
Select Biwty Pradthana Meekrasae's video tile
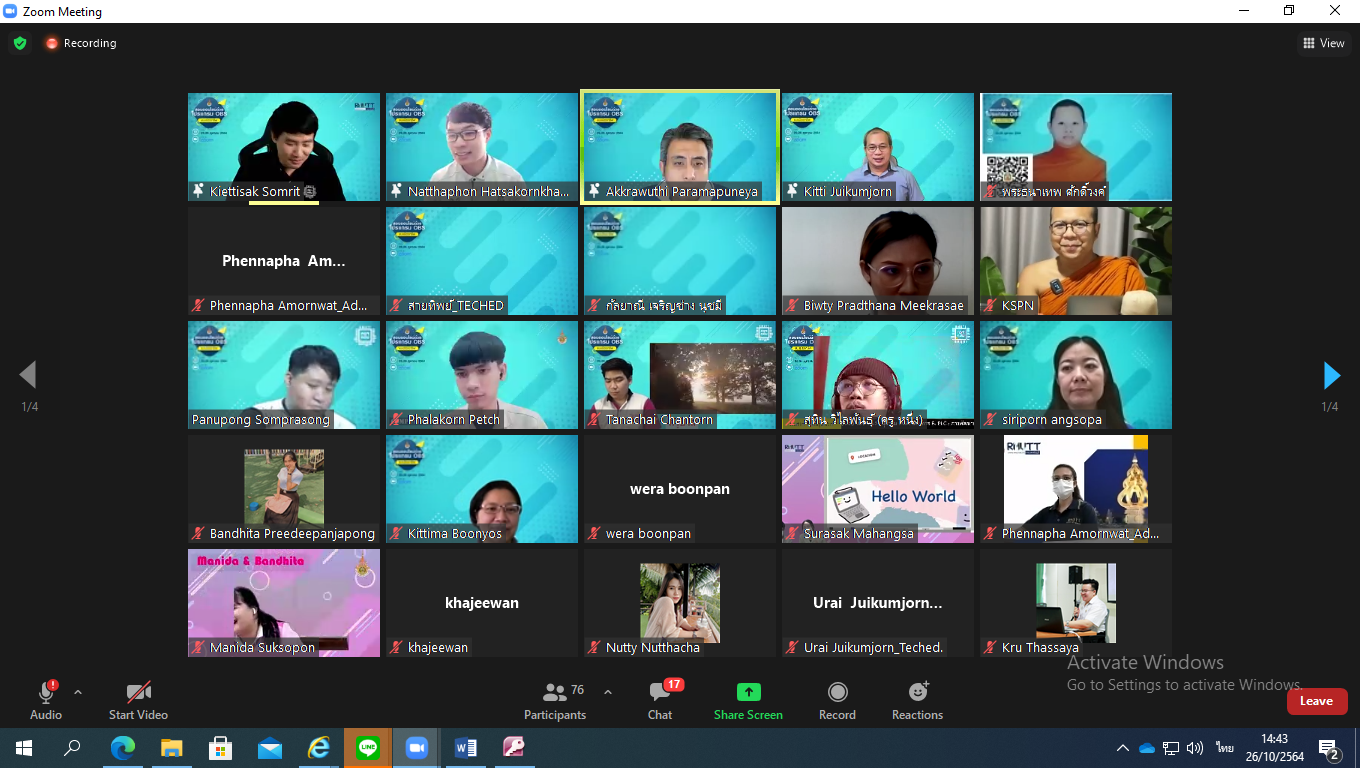point(878,261)
